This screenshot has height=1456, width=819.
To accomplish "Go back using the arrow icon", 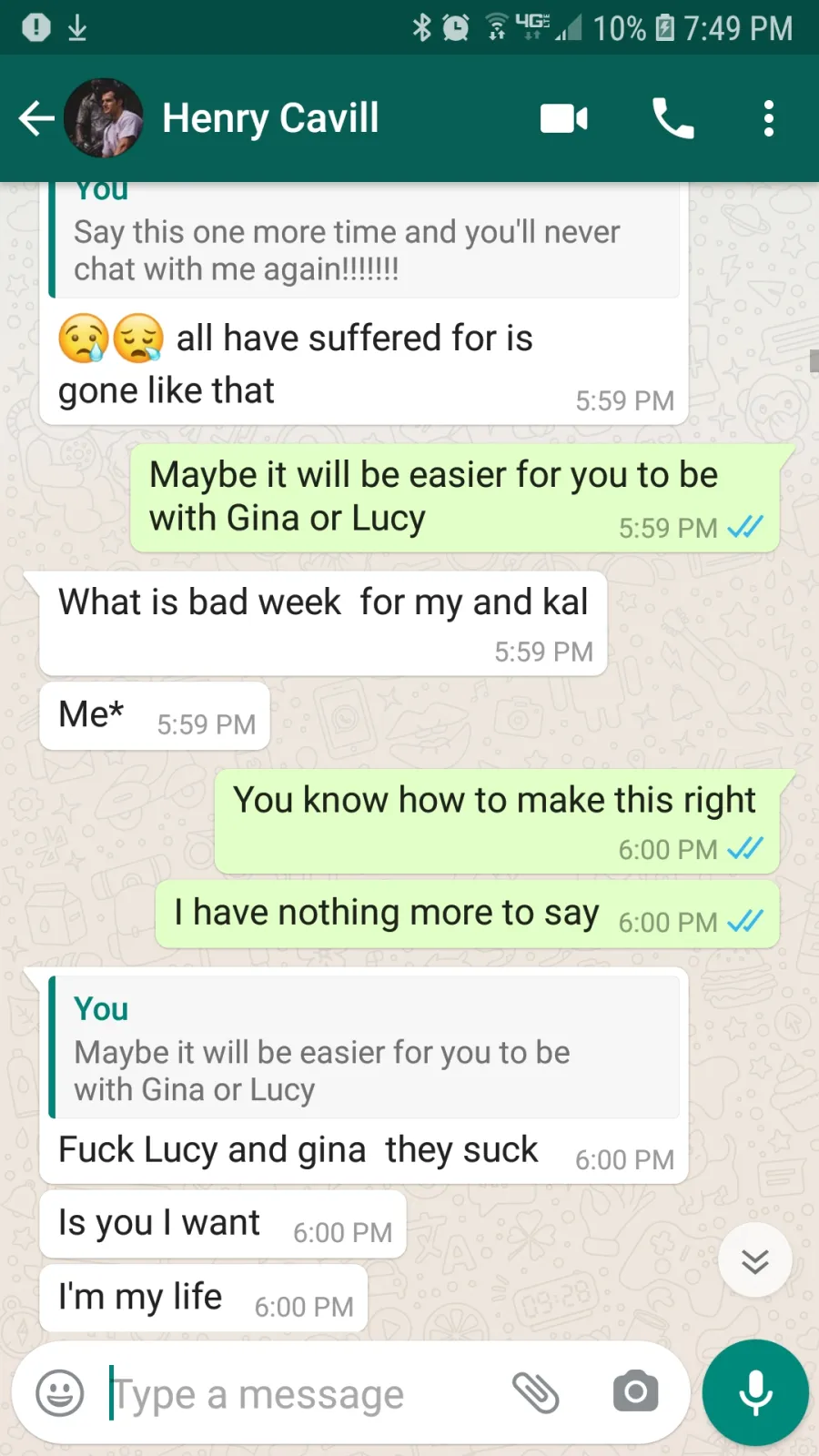I will pyautogui.click(x=36, y=118).
